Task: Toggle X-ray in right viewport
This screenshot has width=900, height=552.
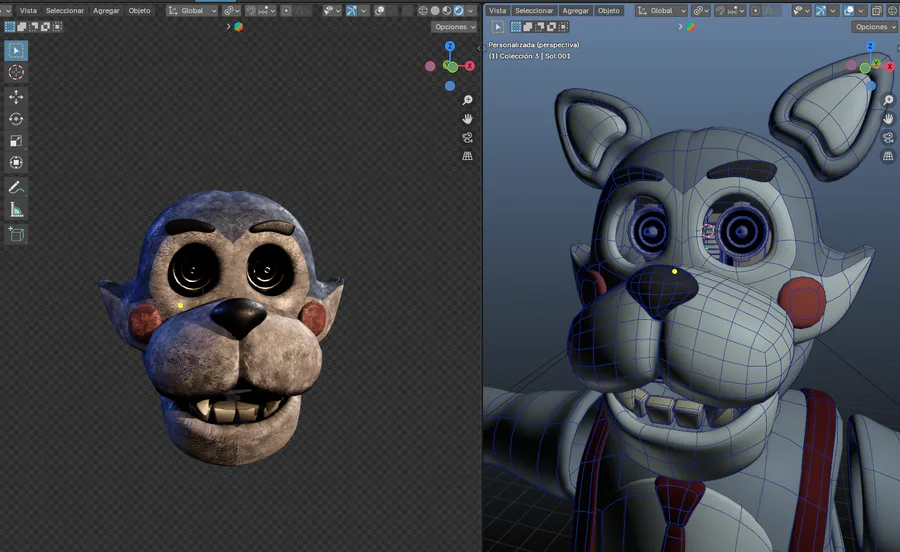Action: (876, 10)
